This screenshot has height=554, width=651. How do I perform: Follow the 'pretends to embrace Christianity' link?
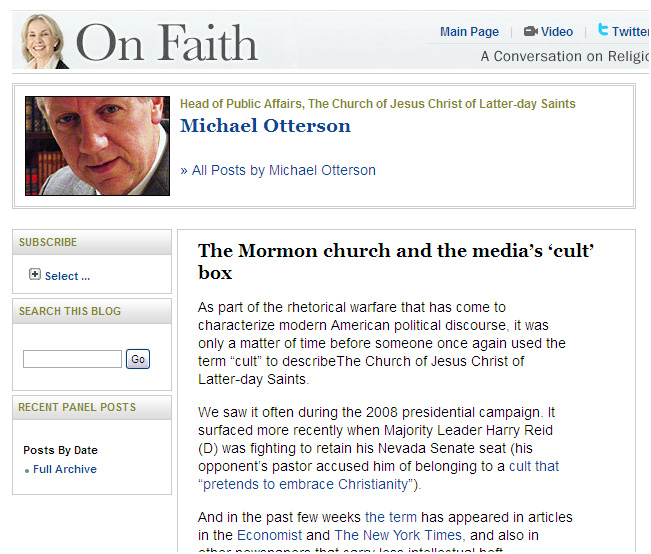[x=306, y=484]
